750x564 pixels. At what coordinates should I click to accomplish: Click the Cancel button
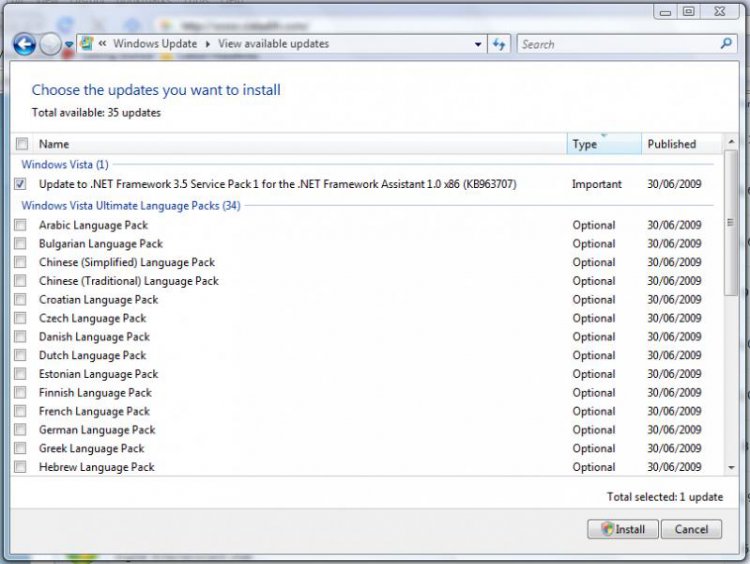pyautogui.click(x=691, y=529)
